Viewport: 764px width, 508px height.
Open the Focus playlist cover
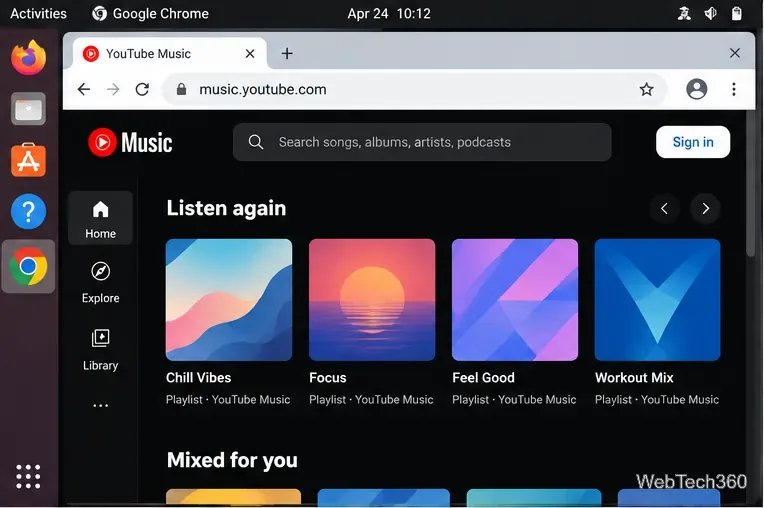372,300
